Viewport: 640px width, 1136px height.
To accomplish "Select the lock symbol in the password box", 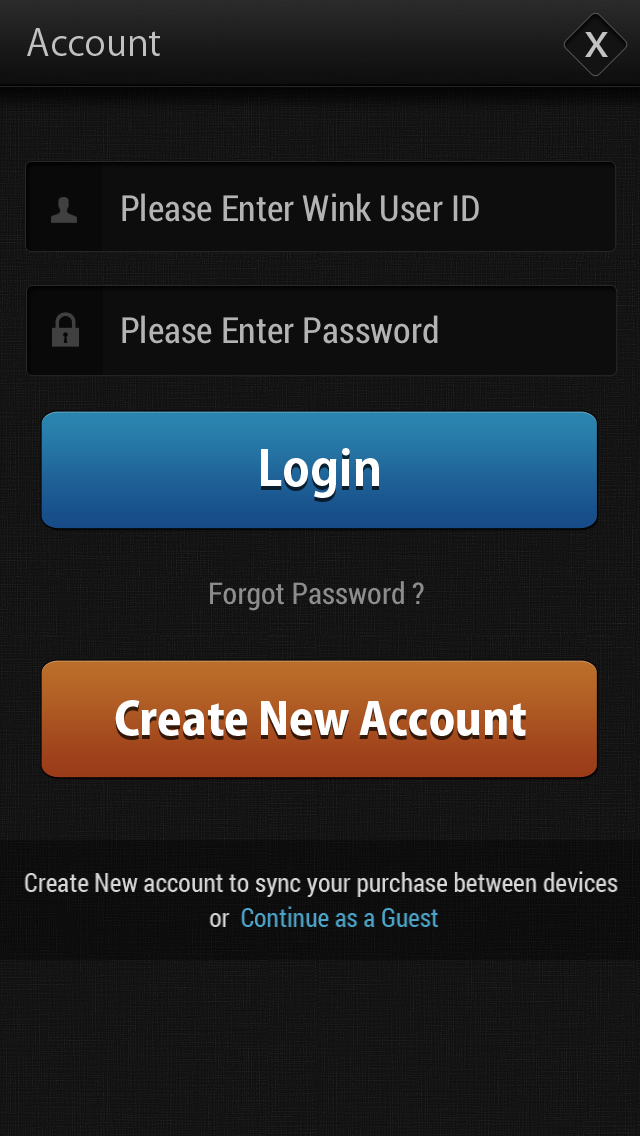I will (65, 330).
